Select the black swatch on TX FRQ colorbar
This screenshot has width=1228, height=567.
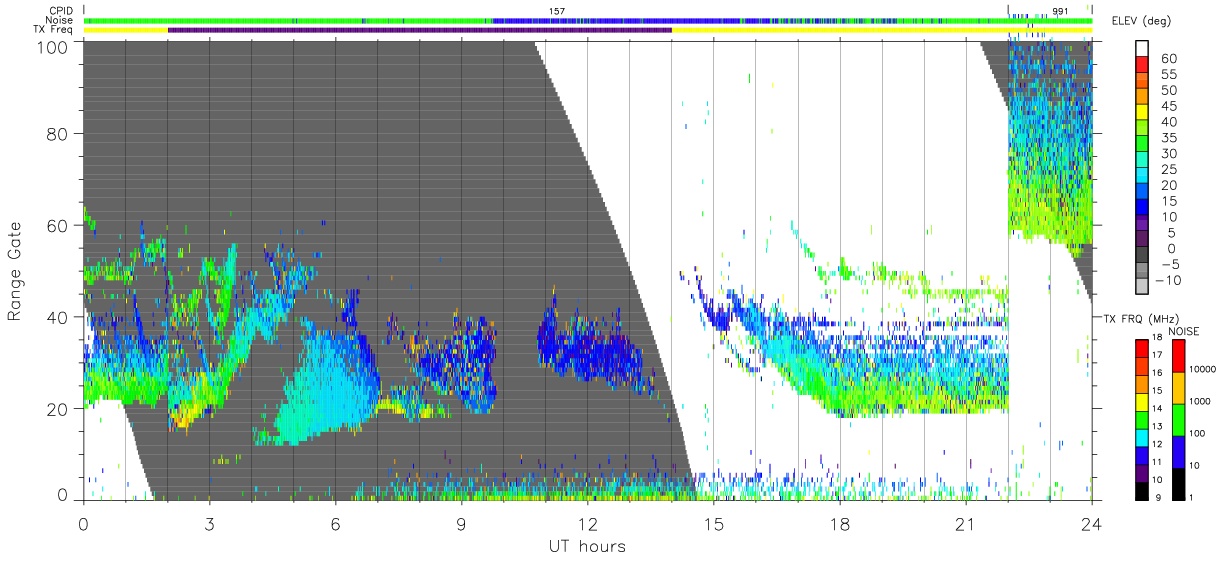click(x=1142, y=491)
